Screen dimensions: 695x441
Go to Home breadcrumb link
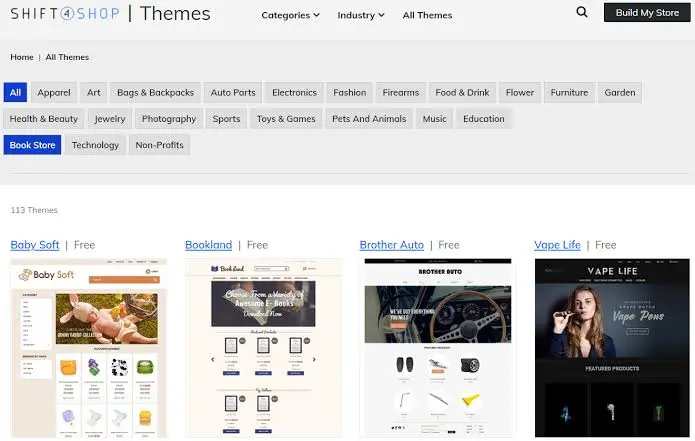(x=22, y=57)
